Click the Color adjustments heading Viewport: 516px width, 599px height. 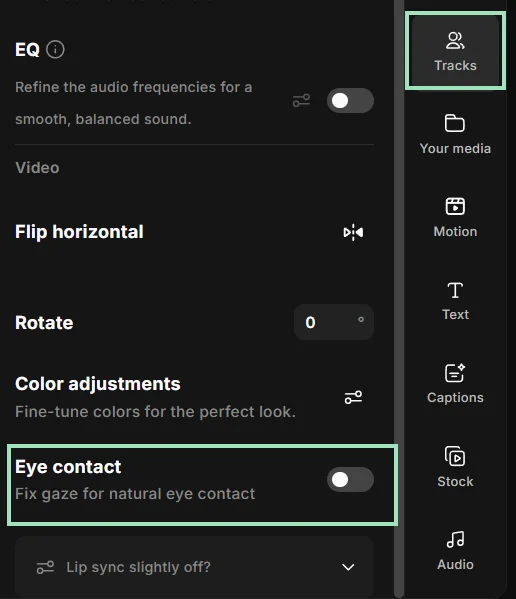click(x=98, y=384)
